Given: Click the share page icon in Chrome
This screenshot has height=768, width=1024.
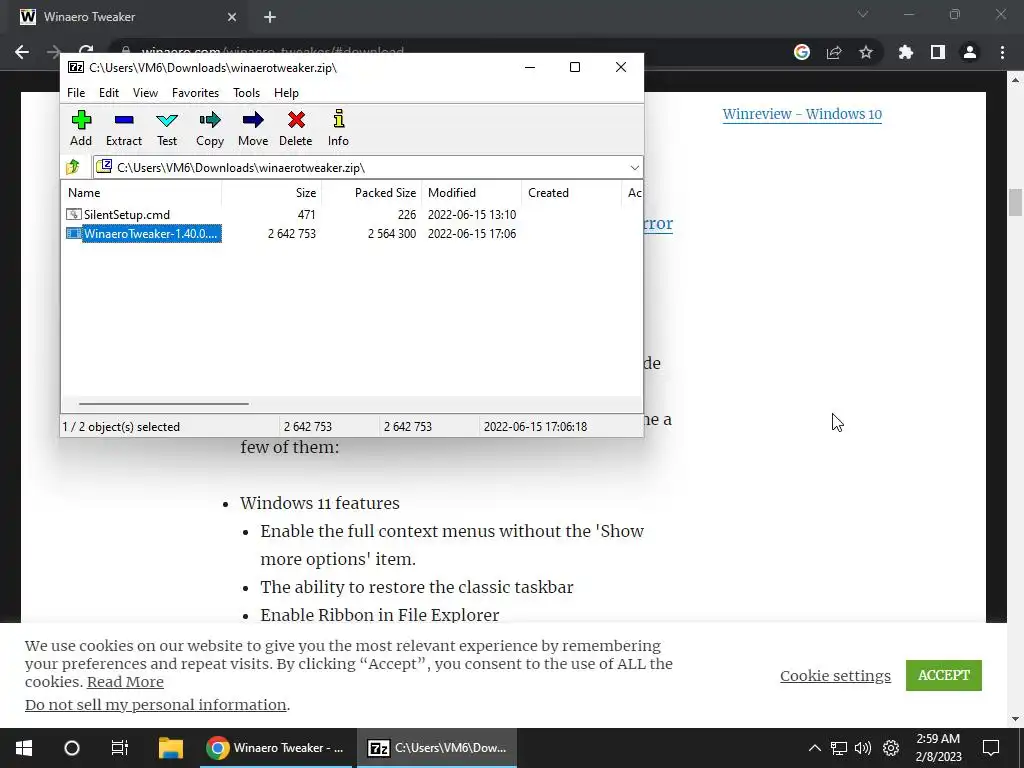Looking at the screenshot, I should pos(834,52).
